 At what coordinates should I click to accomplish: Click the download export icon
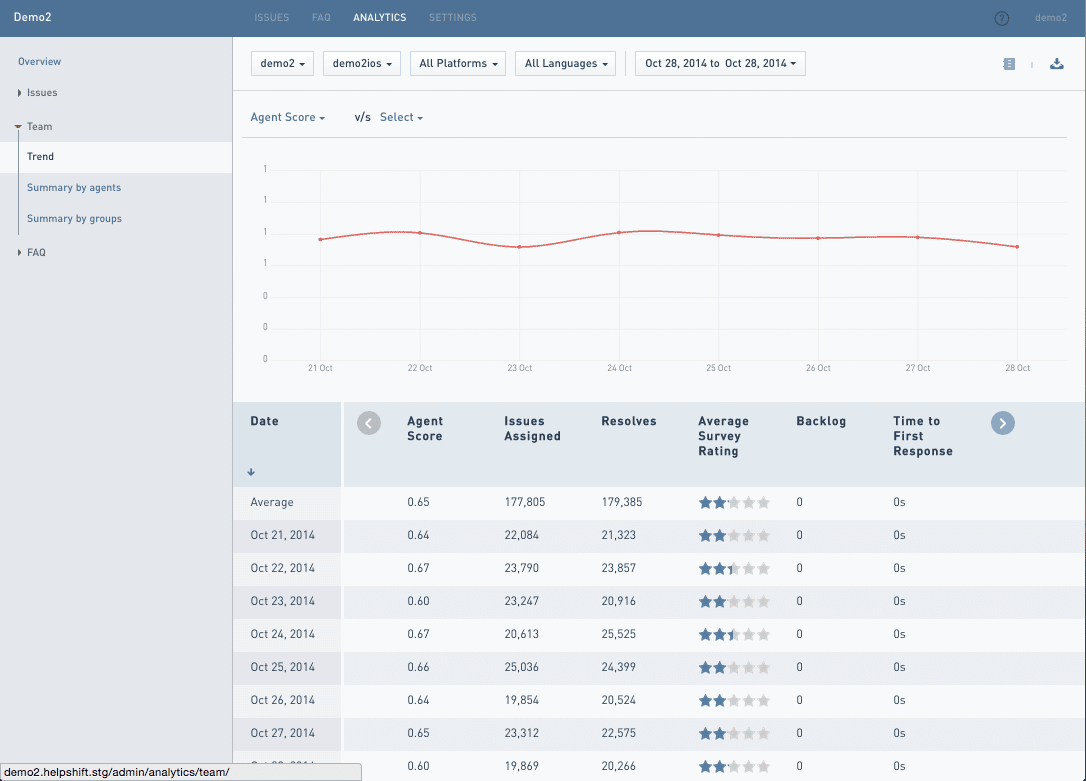pyautogui.click(x=1057, y=63)
